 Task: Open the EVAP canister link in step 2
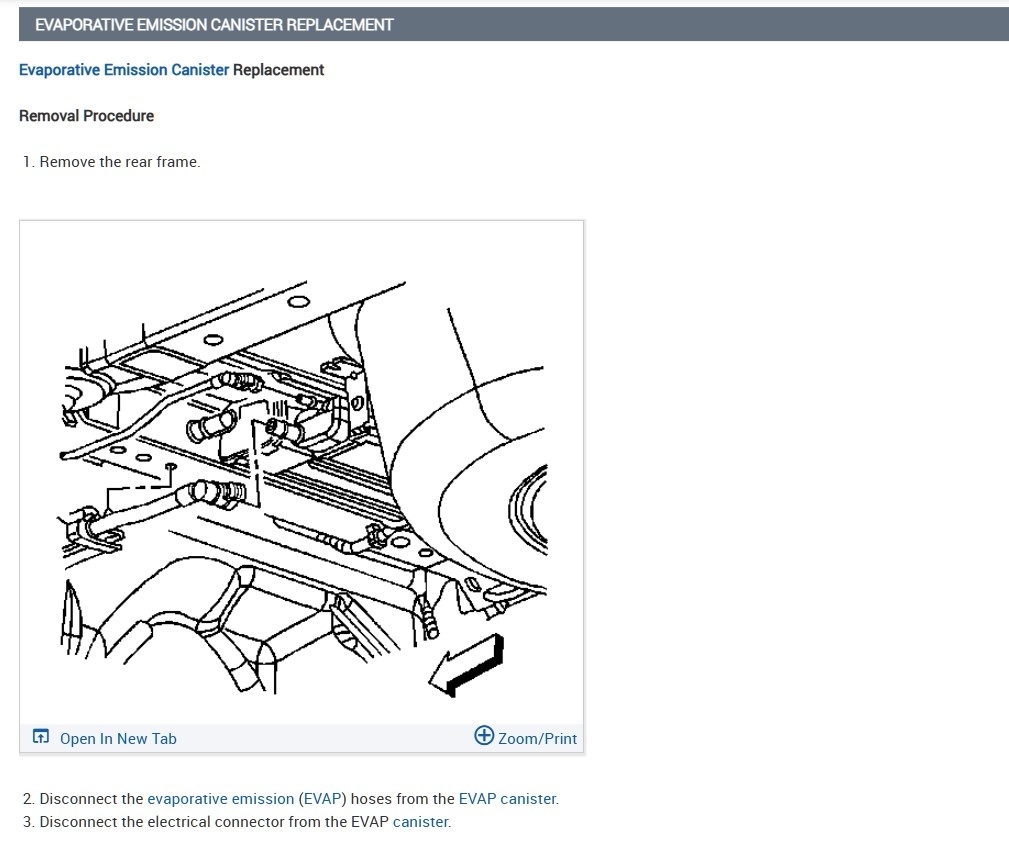(508, 799)
